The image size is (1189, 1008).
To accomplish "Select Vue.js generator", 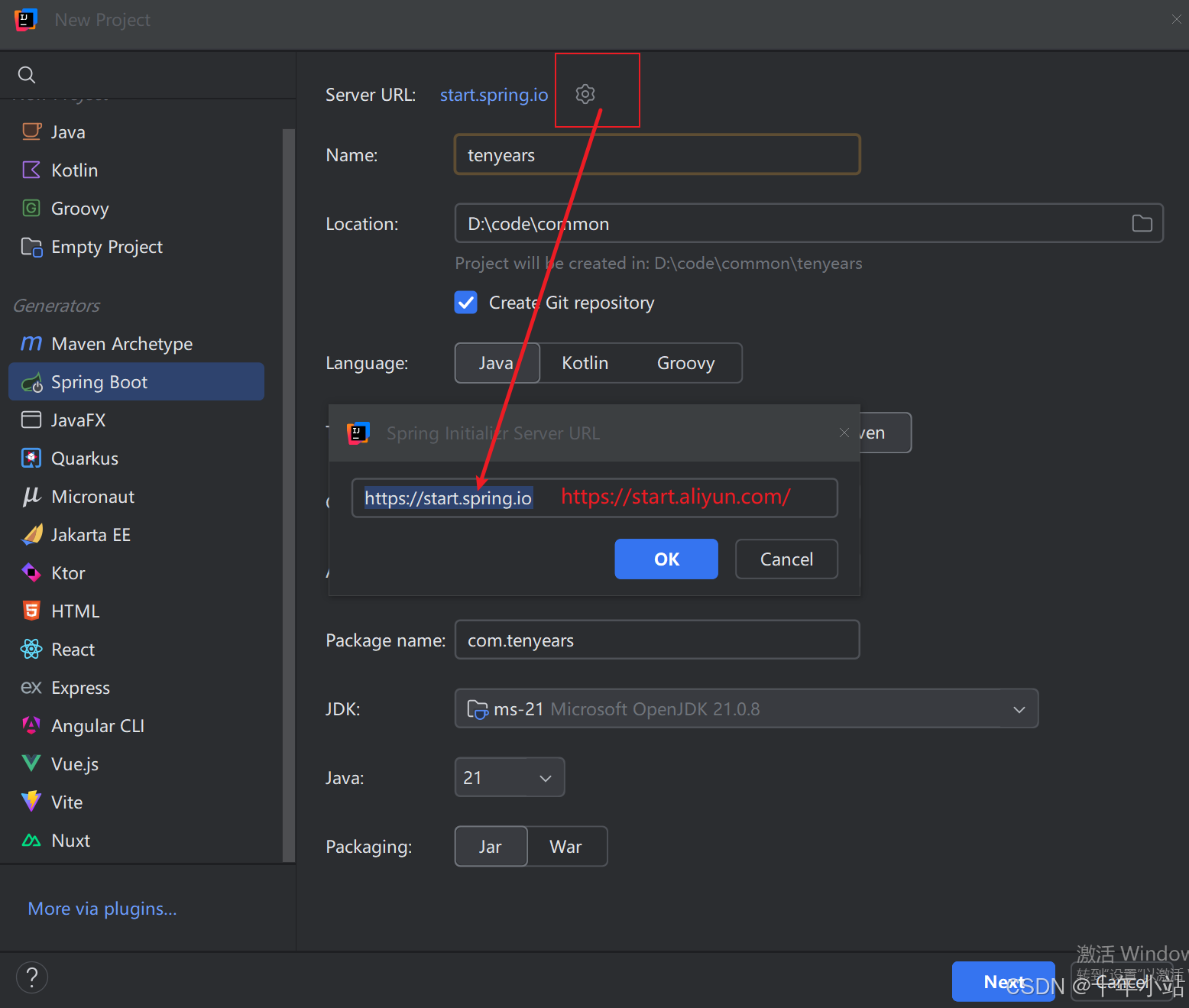I will point(136,763).
